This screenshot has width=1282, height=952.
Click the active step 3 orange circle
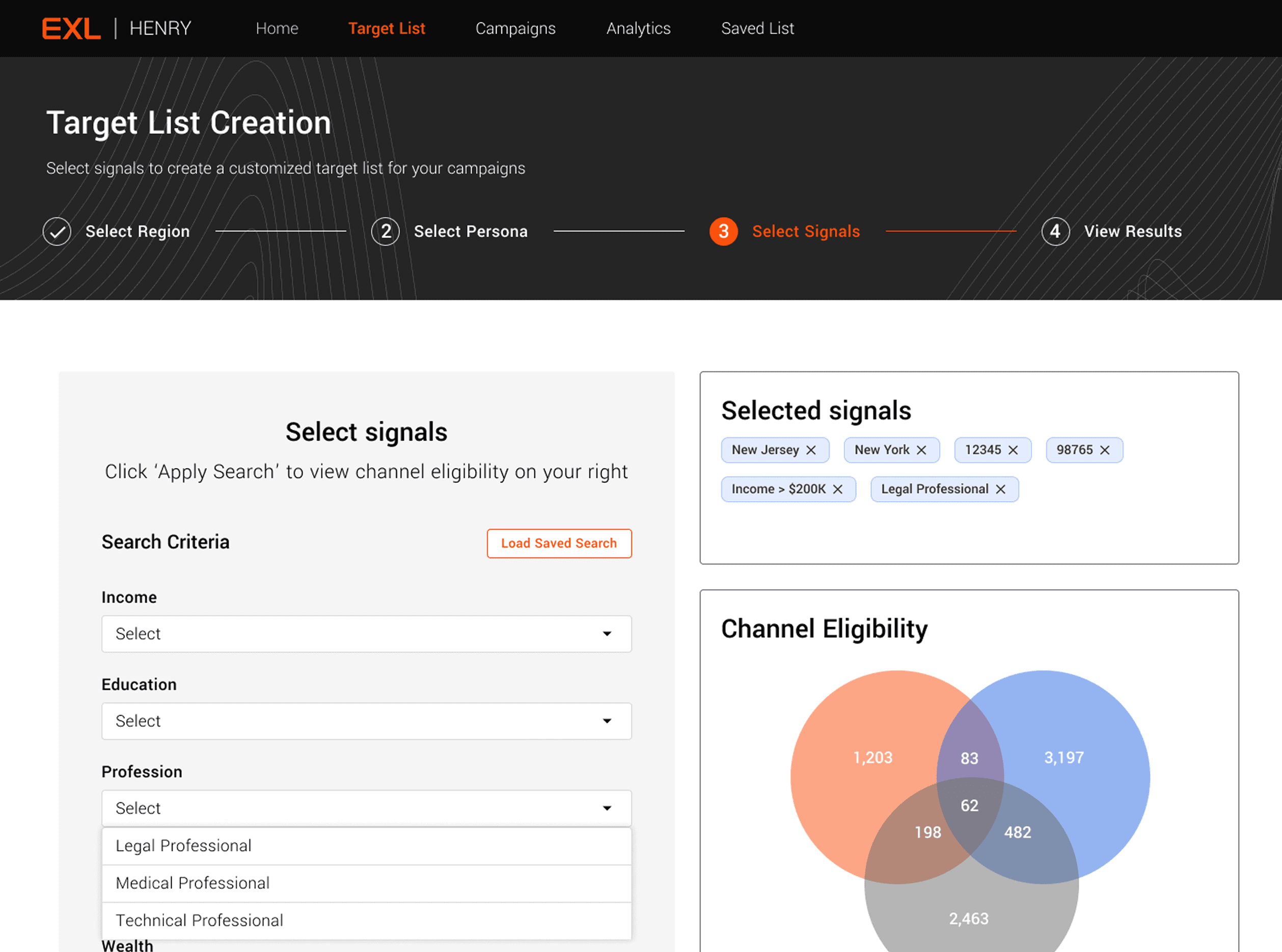tap(724, 232)
